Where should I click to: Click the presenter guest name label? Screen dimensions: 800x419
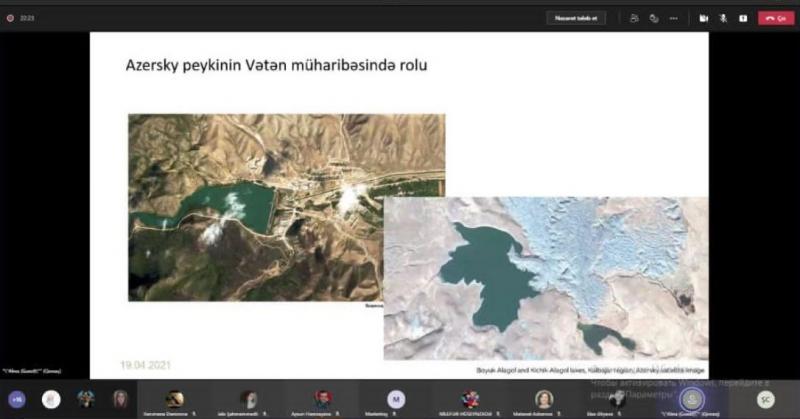click(x=32, y=372)
